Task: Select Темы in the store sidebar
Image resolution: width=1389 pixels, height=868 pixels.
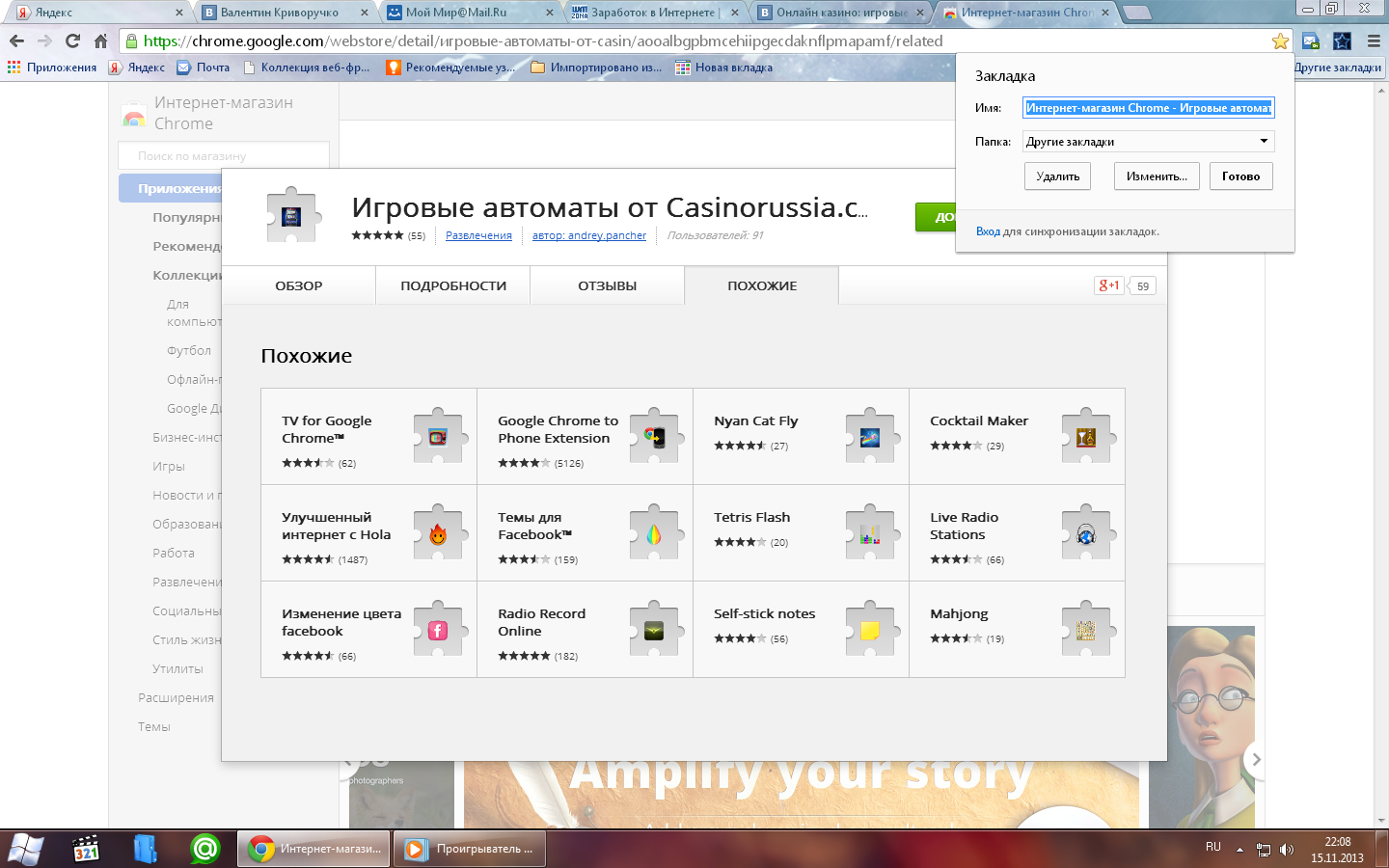Action: click(x=154, y=727)
